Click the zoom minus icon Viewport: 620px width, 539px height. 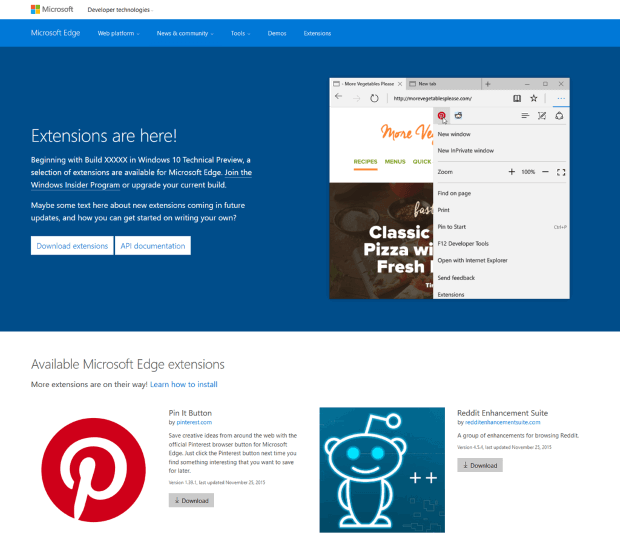point(545,172)
